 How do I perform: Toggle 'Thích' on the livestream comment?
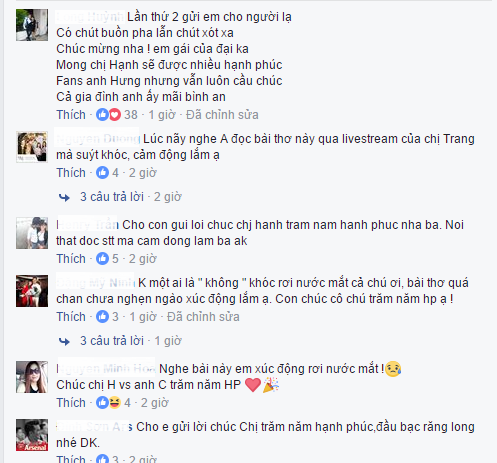coord(71,173)
